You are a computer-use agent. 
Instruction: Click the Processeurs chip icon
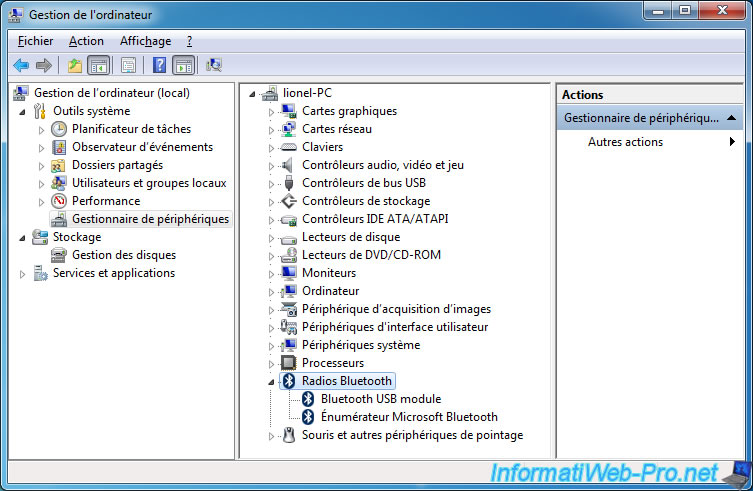tap(289, 363)
